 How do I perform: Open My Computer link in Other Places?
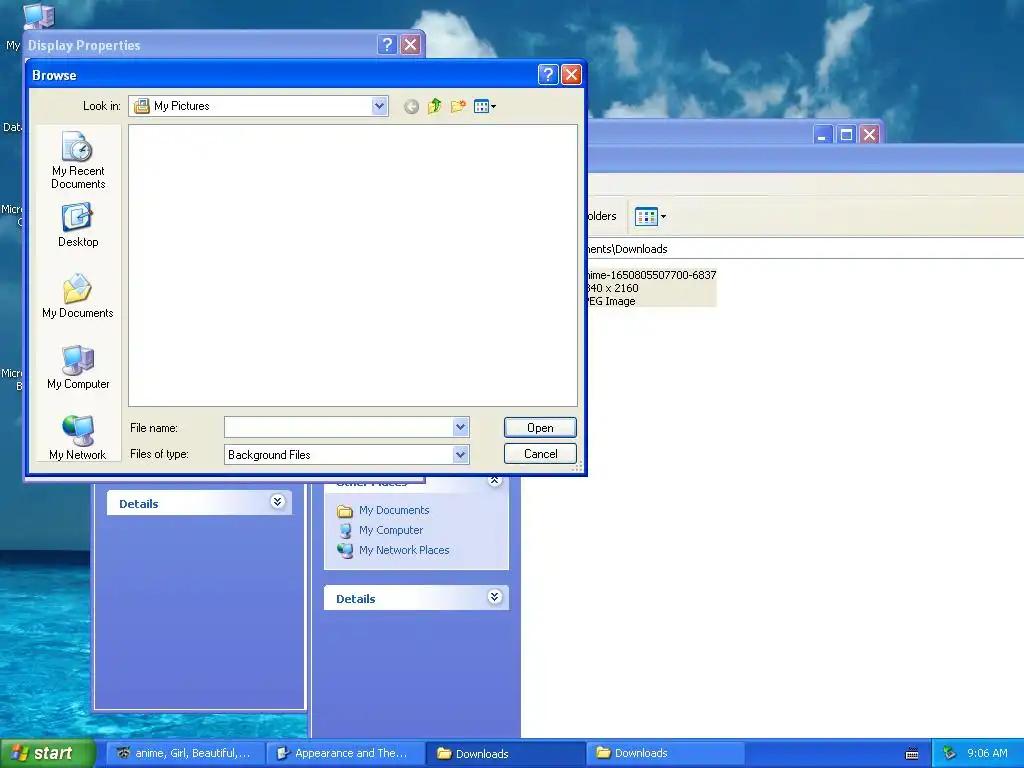pos(391,530)
